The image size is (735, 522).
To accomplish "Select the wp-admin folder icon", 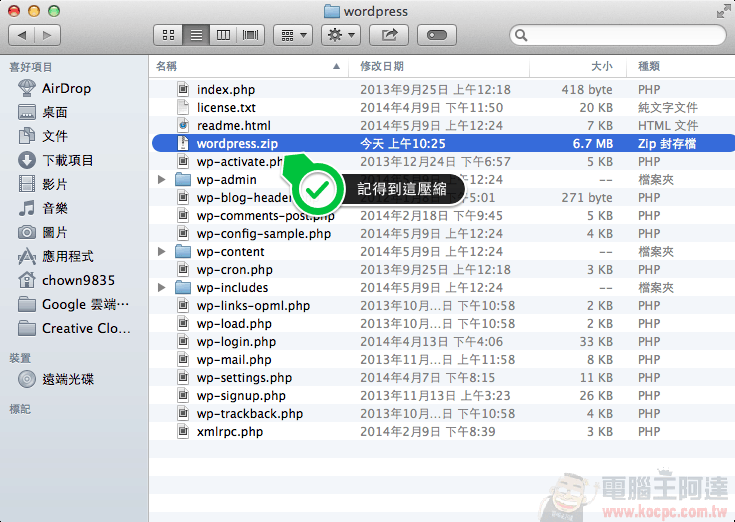I will coord(183,179).
